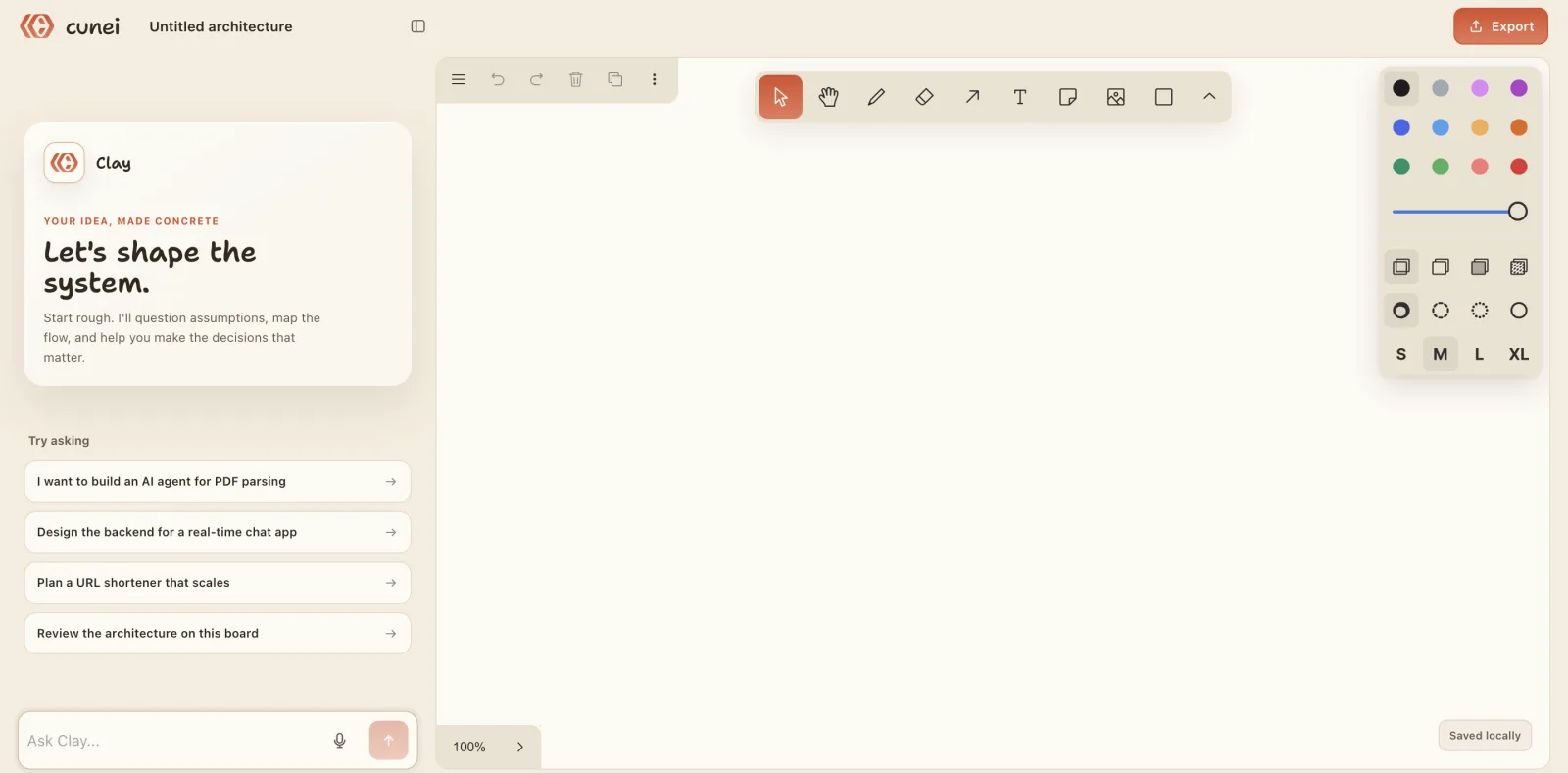Click the Export button
This screenshot has width=1568, height=773.
coord(1500,26)
